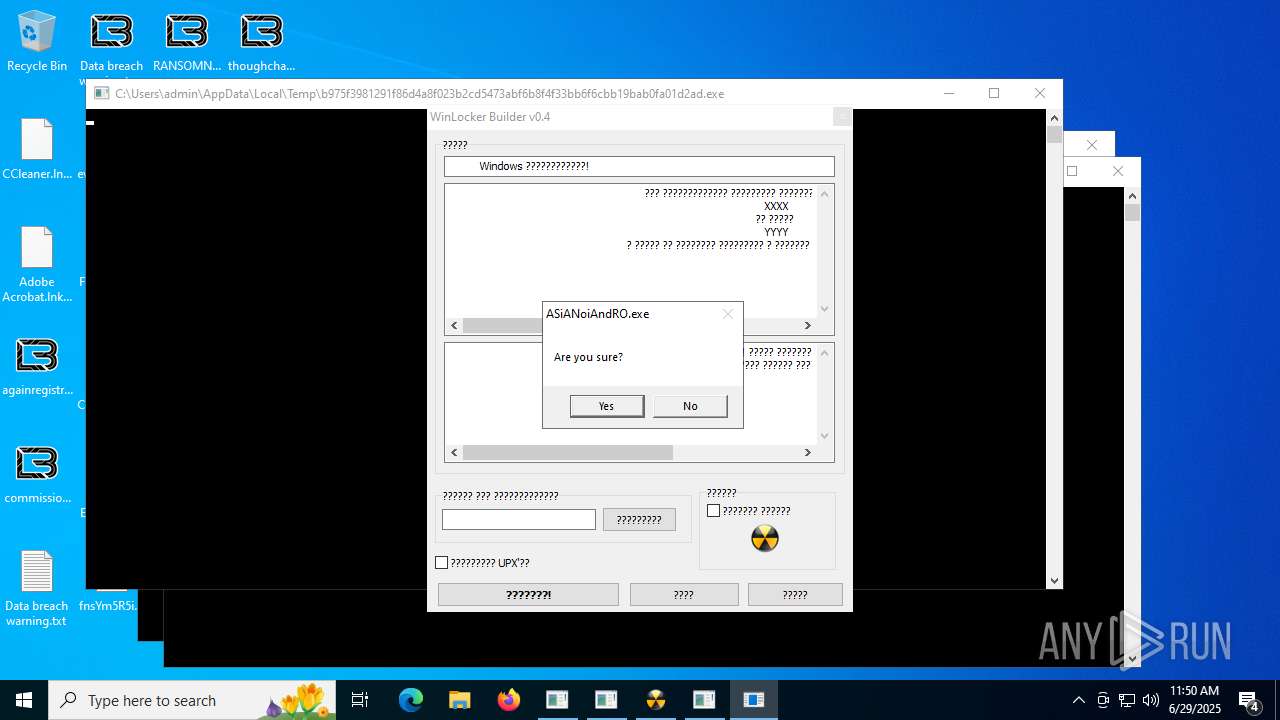1280x720 pixels.
Task: Click the input field above the UPX checkbox
Action: (519, 520)
